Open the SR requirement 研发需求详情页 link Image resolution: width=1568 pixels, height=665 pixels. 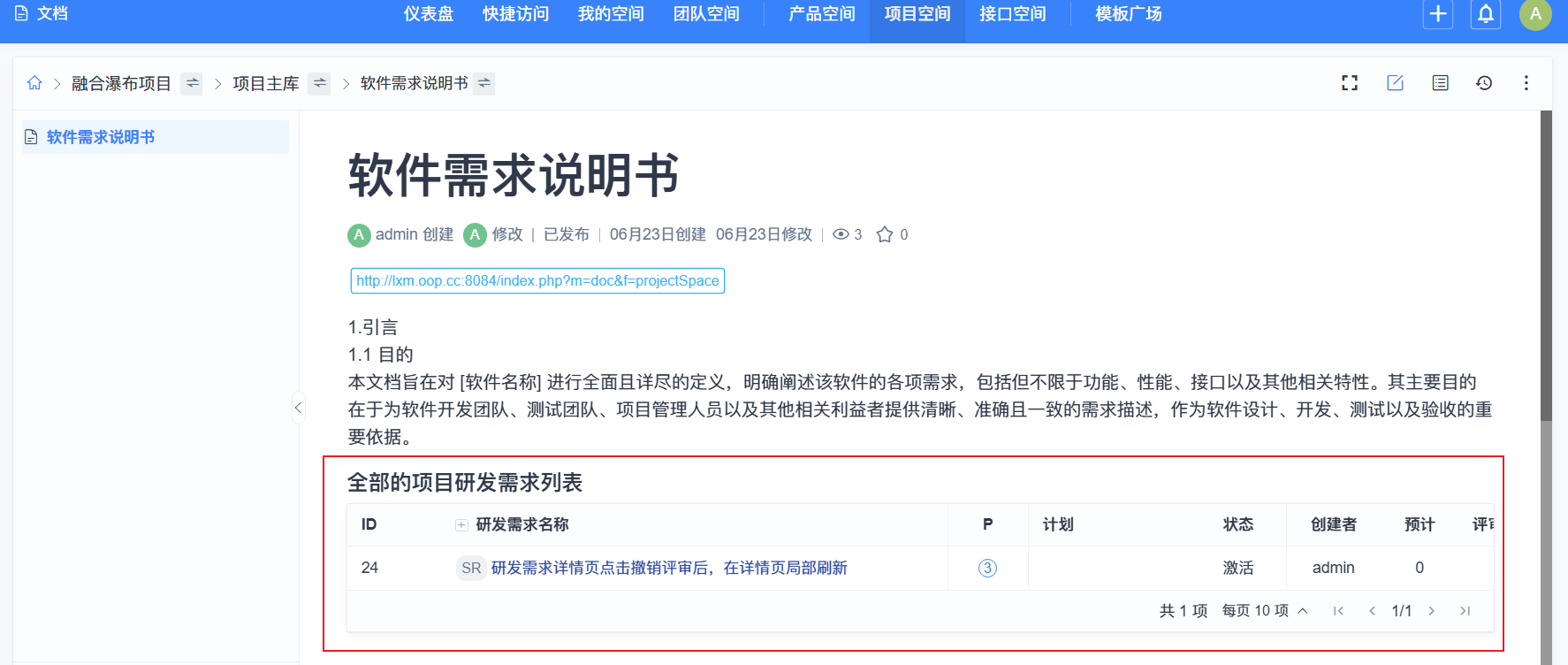669,568
